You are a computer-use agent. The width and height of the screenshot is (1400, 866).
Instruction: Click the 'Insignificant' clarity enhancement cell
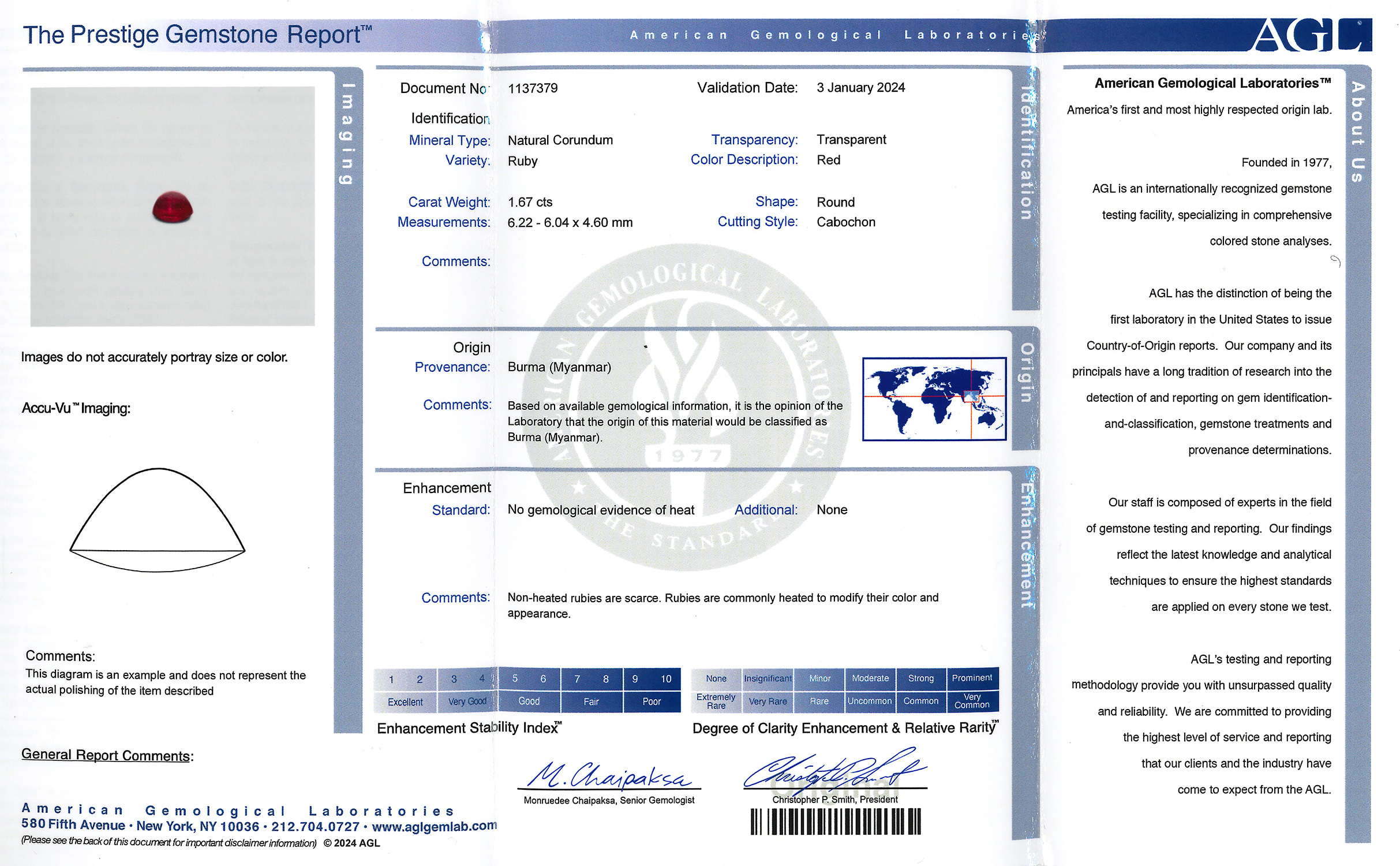[x=768, y=679]
